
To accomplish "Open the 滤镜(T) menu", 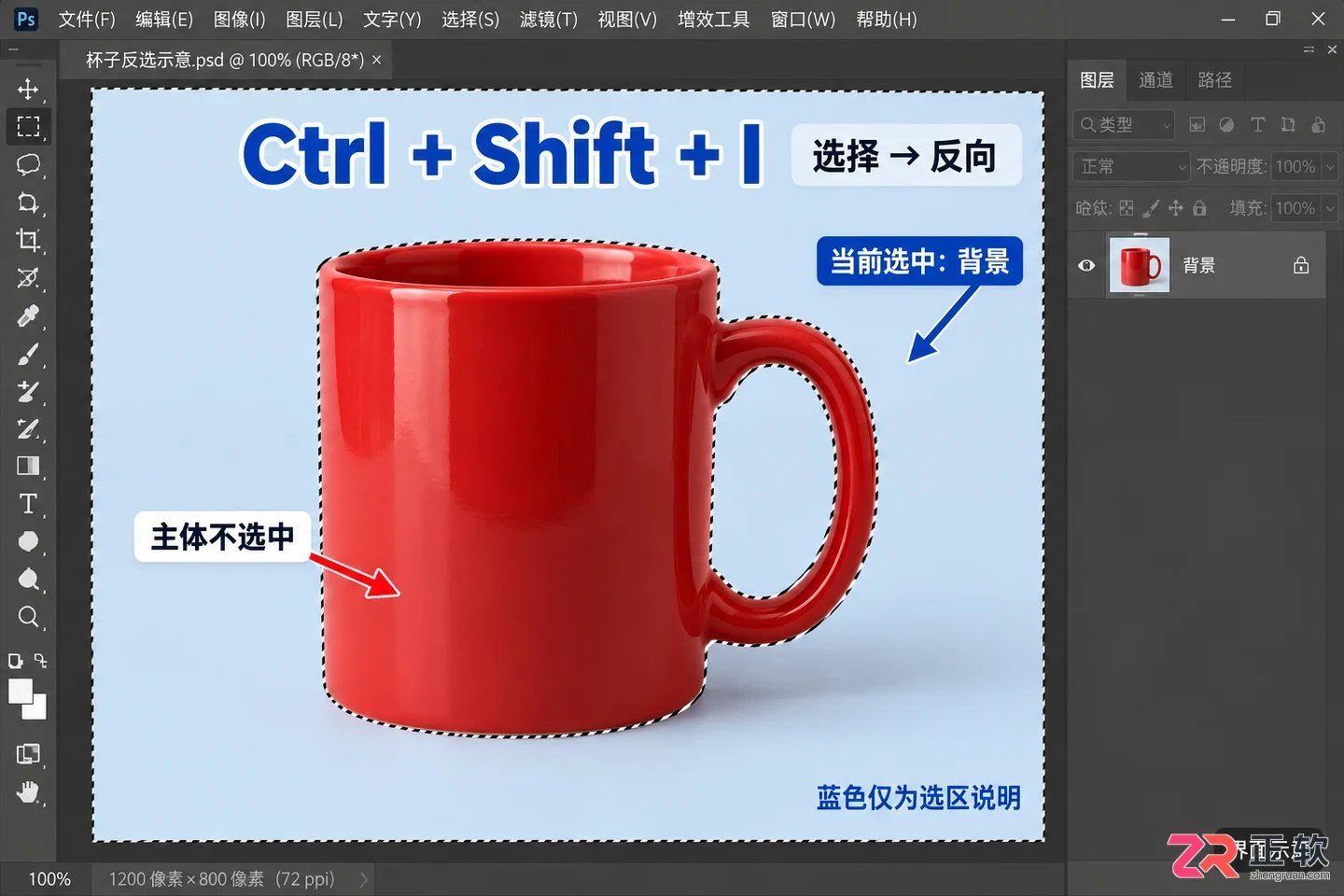I will pos(549,20).
